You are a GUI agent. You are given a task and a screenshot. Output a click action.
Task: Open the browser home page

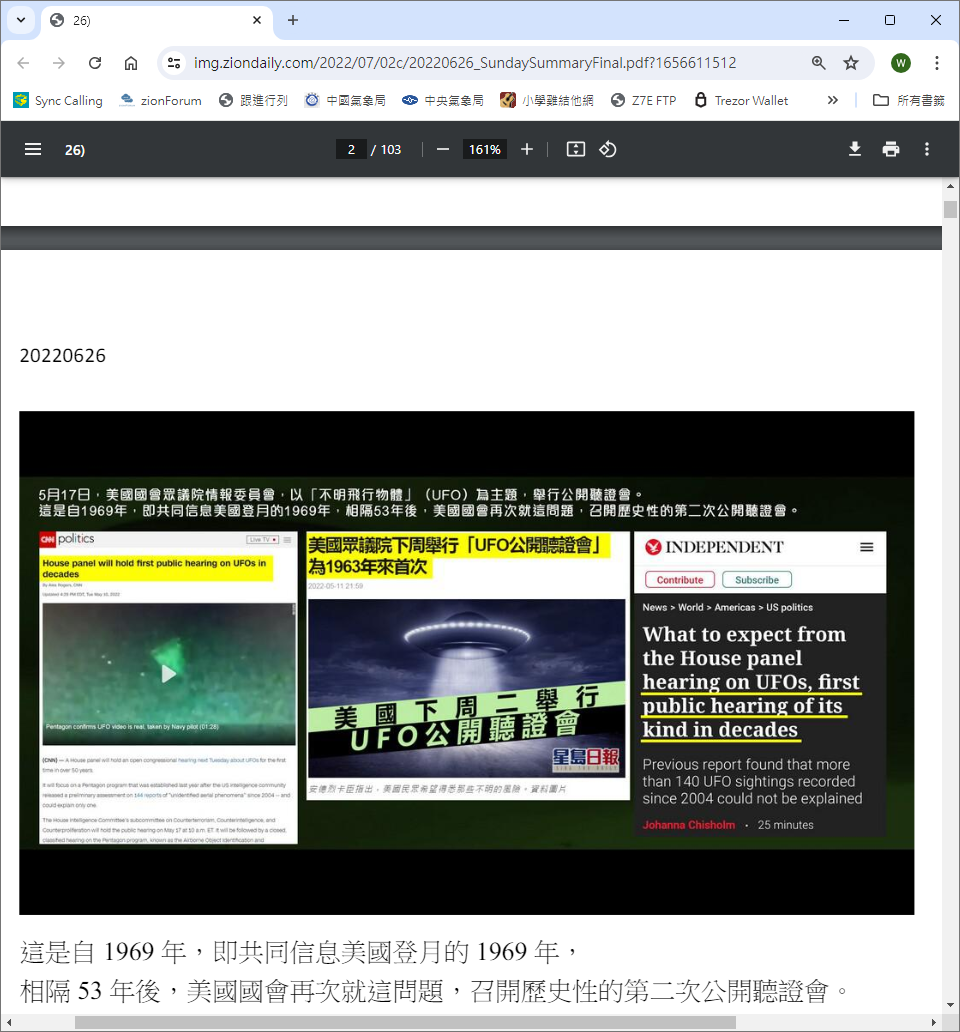point(131,63)
